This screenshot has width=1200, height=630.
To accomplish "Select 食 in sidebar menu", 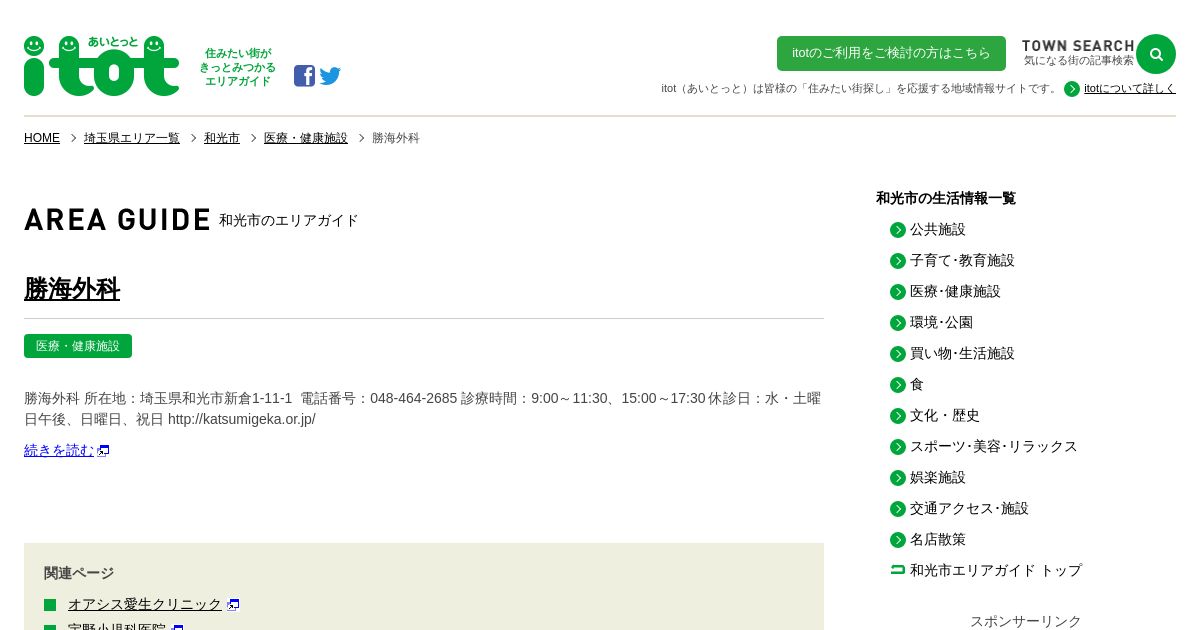I will (x=917, y=385).
